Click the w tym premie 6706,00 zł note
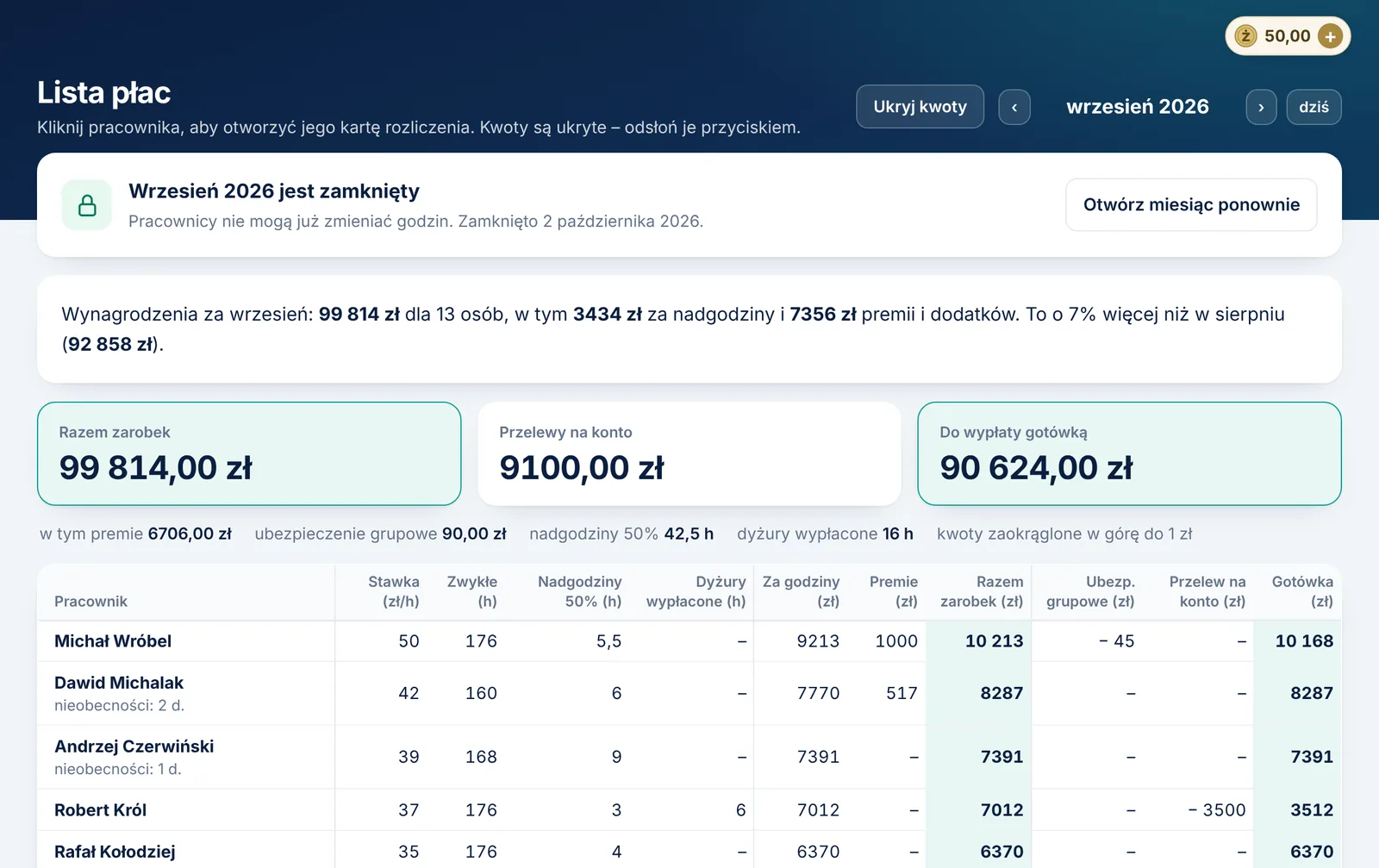The image size is (1379, 868). [x=135, y=534]
